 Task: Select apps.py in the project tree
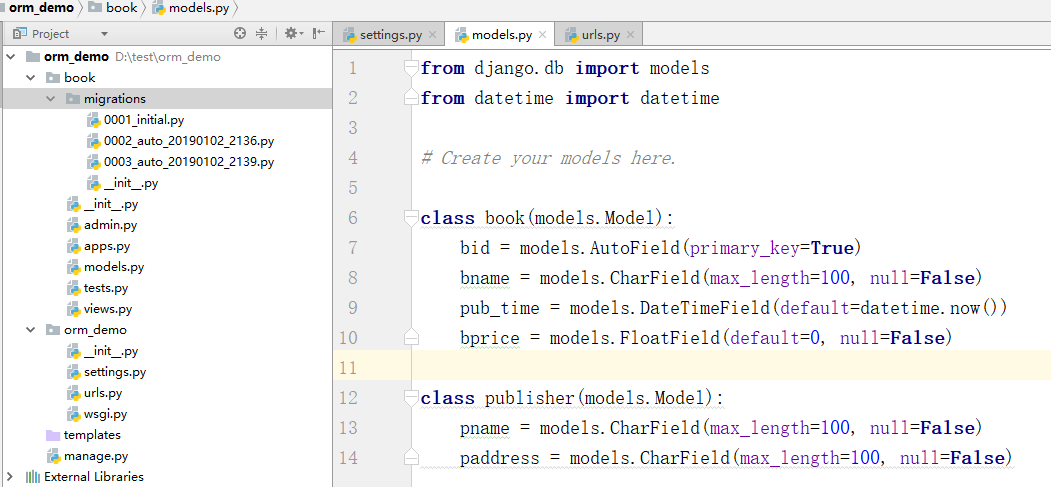(106, 246)
